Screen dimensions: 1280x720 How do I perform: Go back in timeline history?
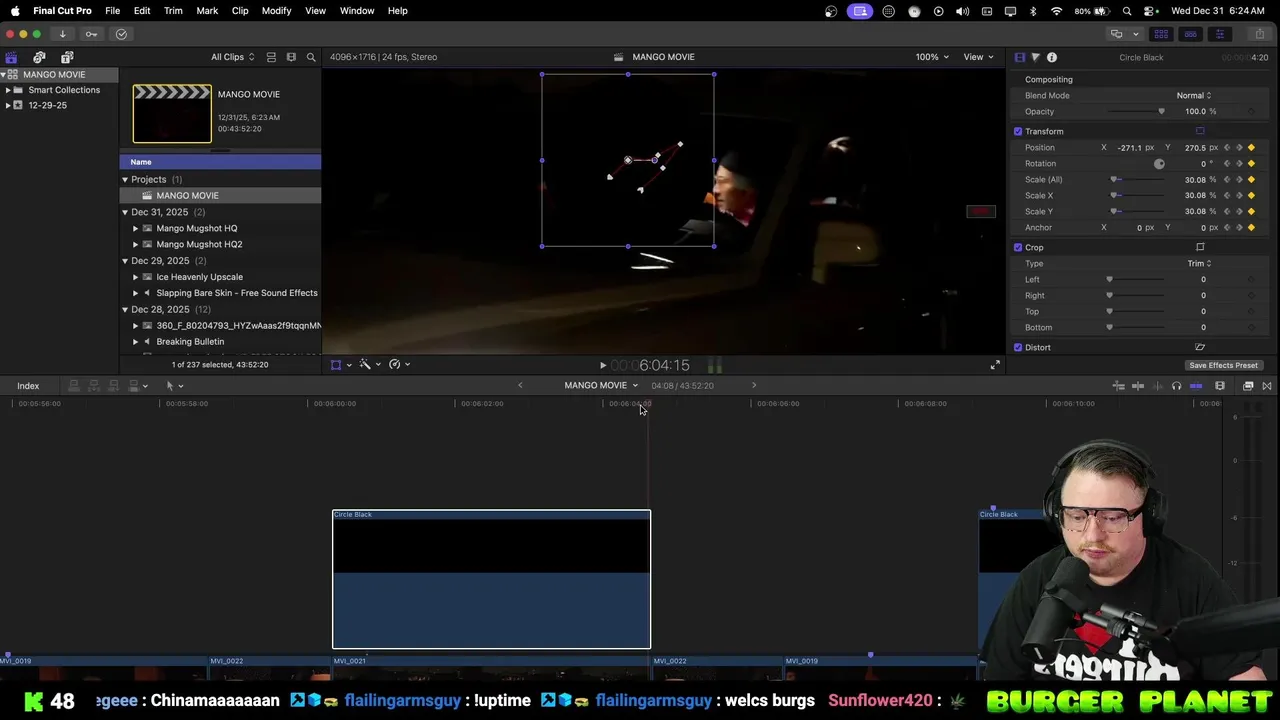coord(520,385)
